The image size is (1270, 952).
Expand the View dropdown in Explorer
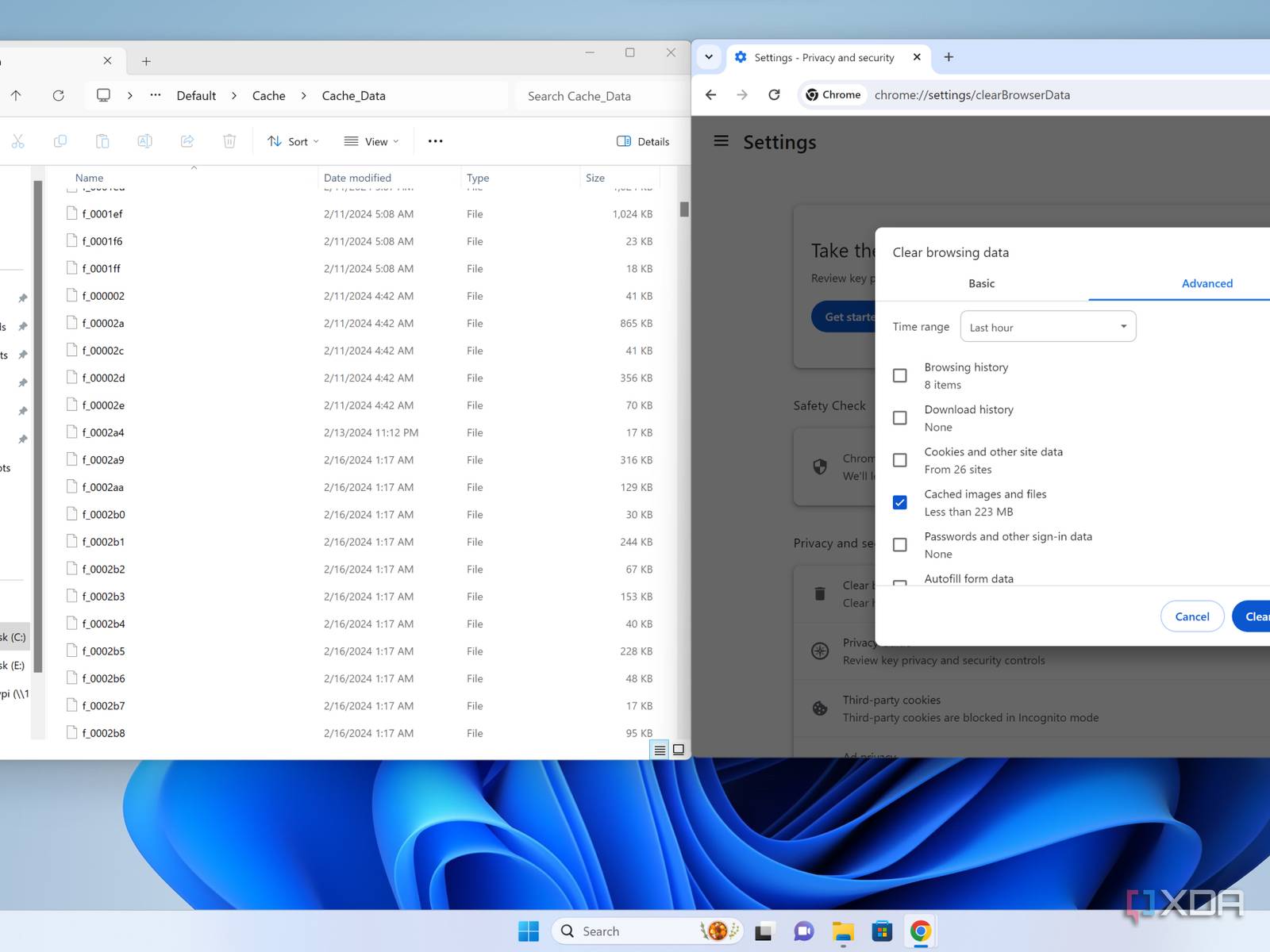coord(371,141)
